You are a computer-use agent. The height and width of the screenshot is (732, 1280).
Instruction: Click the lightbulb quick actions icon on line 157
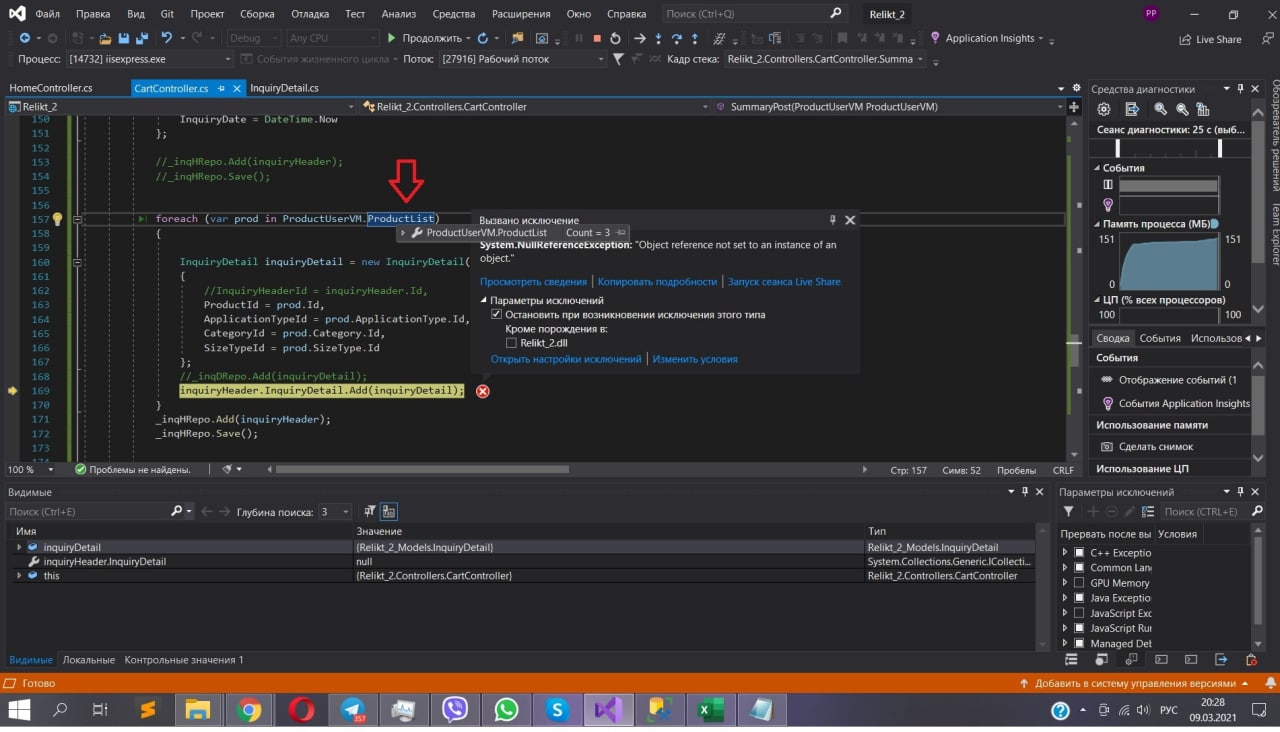pyautogui.click(x=57, y=218)
